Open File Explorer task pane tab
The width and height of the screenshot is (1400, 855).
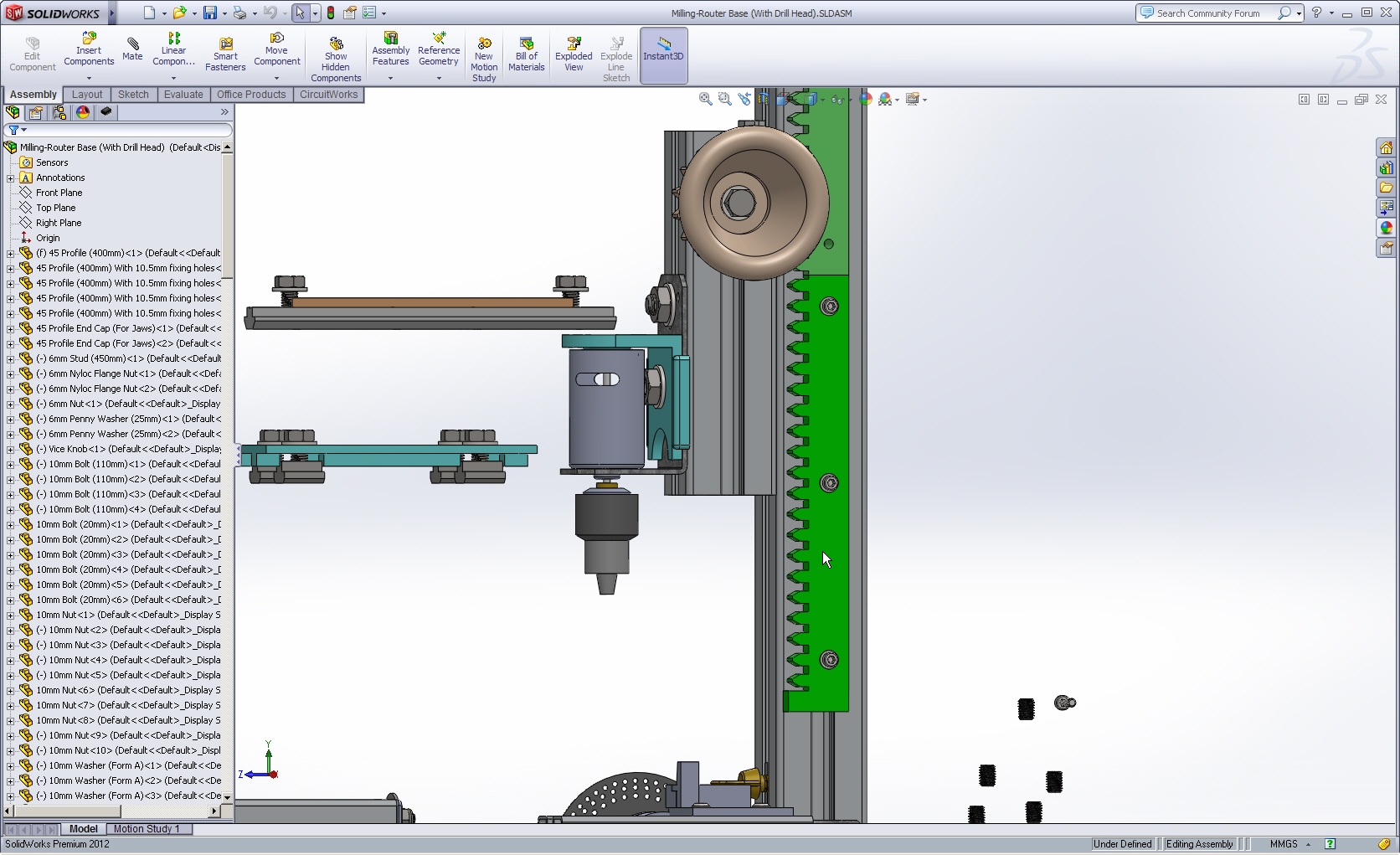(x=1387, y=188)
